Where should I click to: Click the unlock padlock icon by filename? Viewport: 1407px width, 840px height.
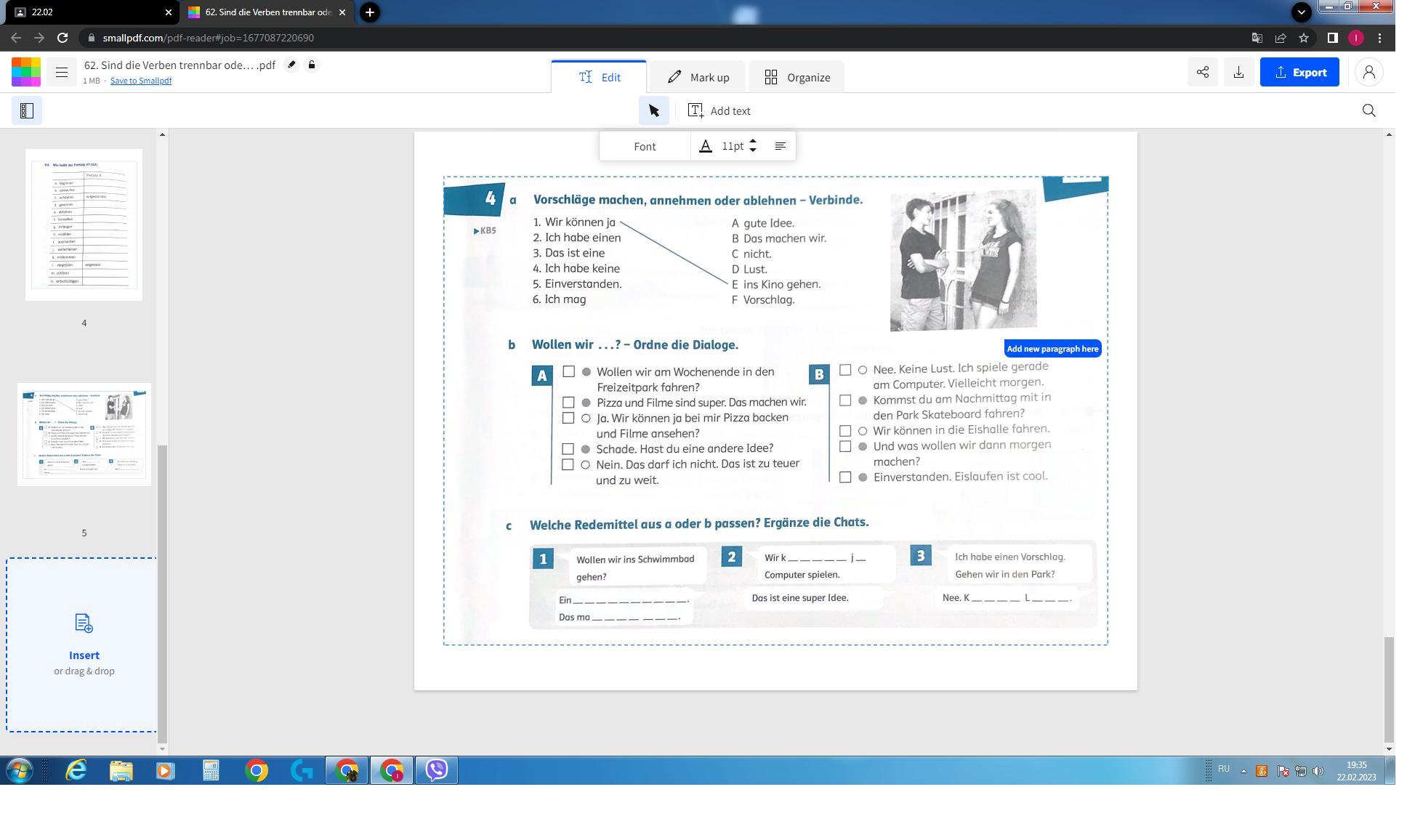[x=312, y=65]
